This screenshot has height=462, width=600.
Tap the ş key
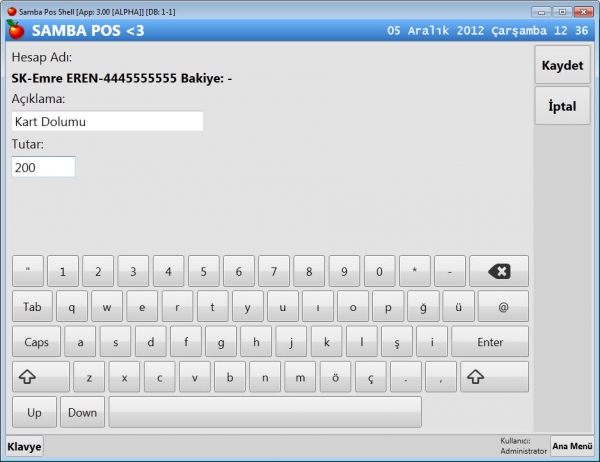[x=397, y=342]
